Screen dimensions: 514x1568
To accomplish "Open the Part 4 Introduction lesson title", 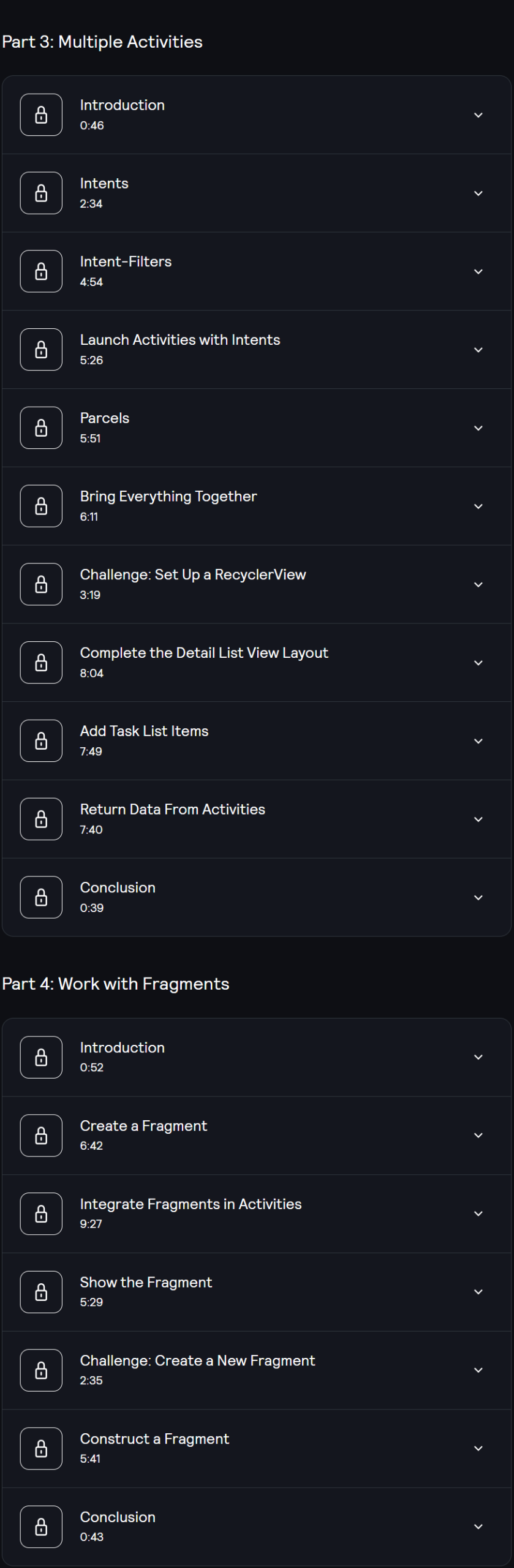I will pos(123,1047).
